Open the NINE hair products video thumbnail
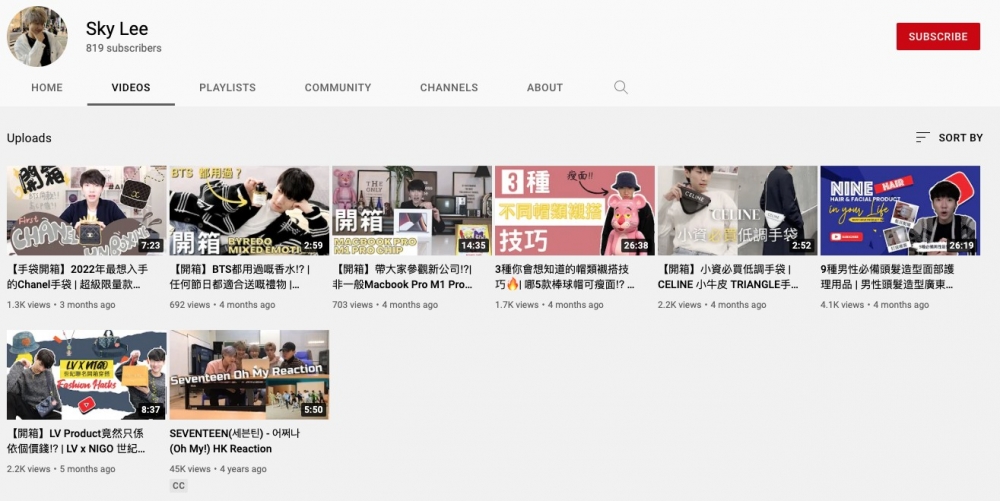This screenshot has width=1000, height=501. 900,210
